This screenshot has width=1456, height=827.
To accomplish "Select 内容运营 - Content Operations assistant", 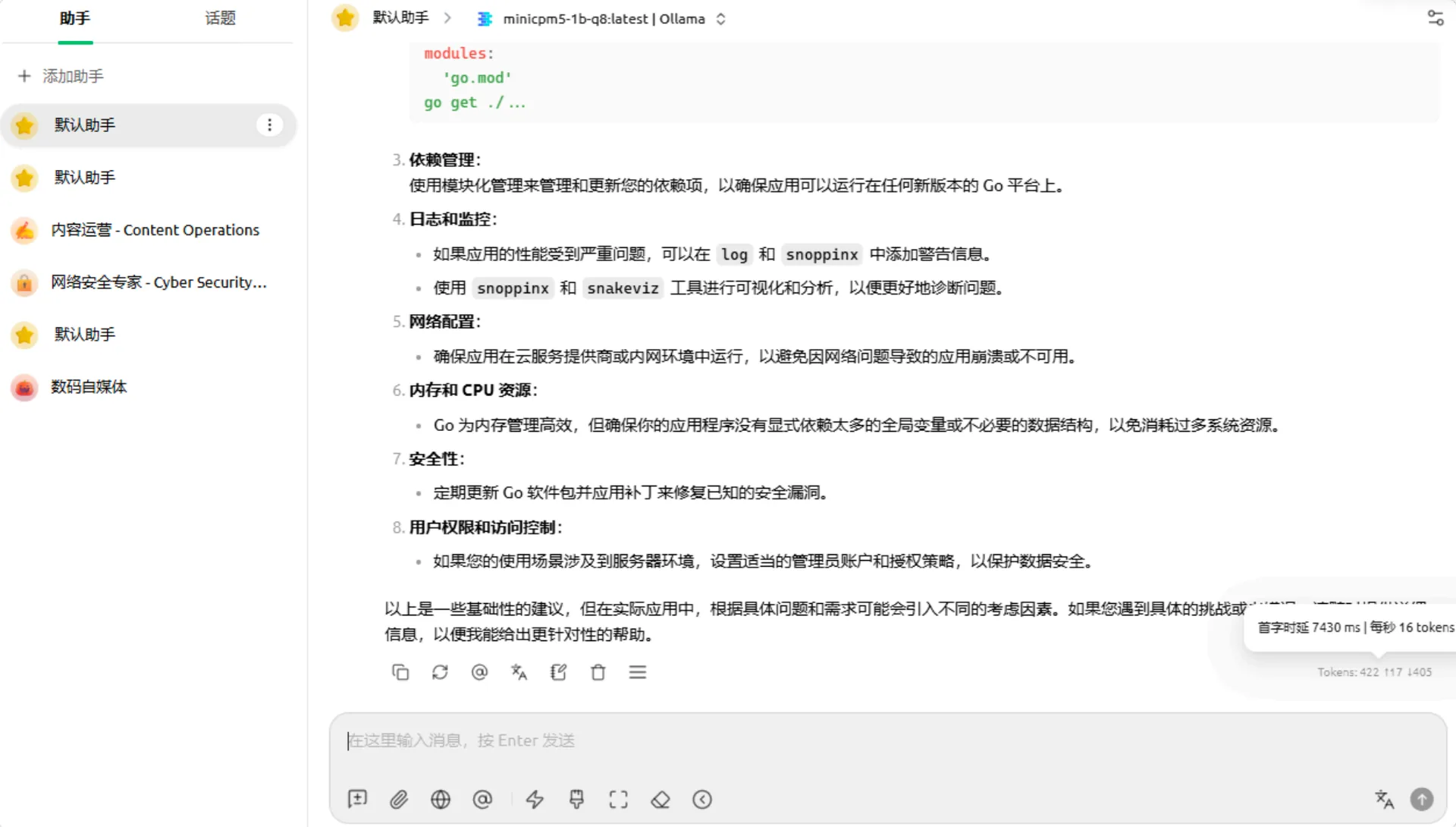I will [x=149, y=230].
